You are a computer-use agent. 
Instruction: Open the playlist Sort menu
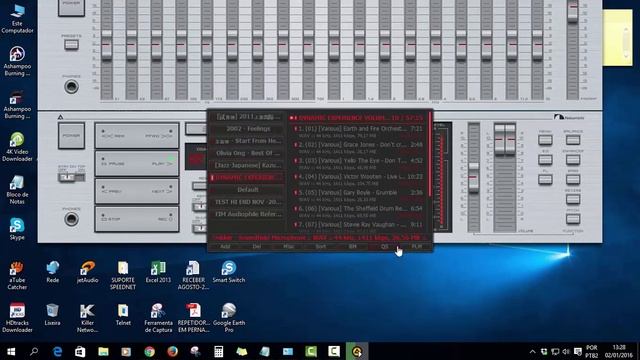point(320,247)
